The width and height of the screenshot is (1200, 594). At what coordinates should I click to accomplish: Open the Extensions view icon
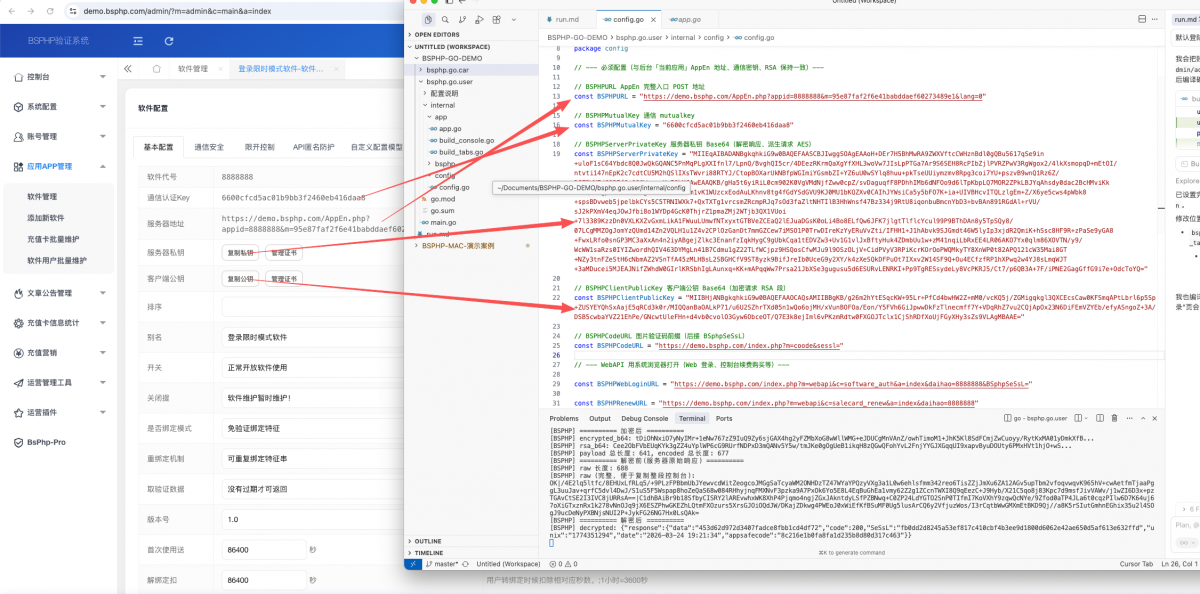pos(496,19)
